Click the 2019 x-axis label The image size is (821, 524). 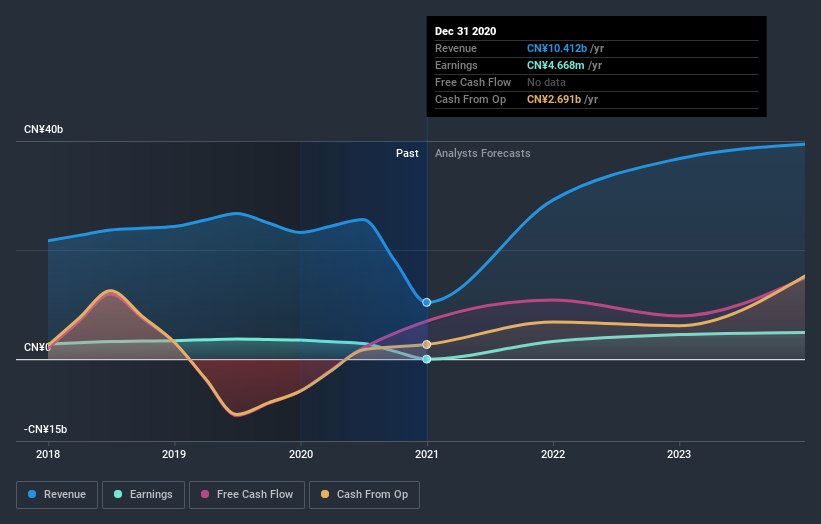click(174, 454)
